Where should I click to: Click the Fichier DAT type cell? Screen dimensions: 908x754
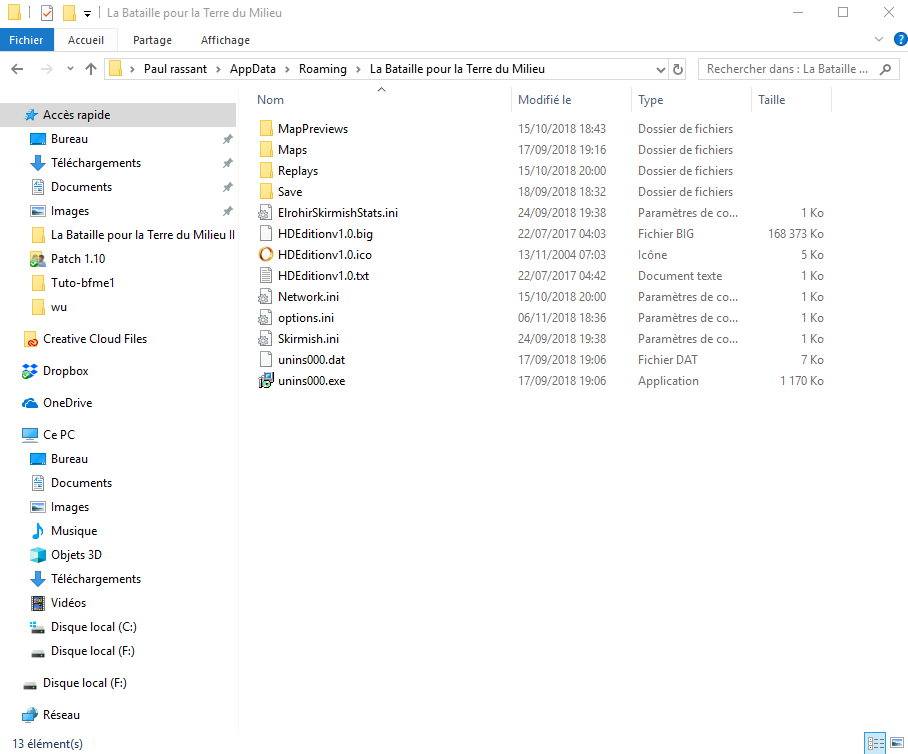click(668, 360)
